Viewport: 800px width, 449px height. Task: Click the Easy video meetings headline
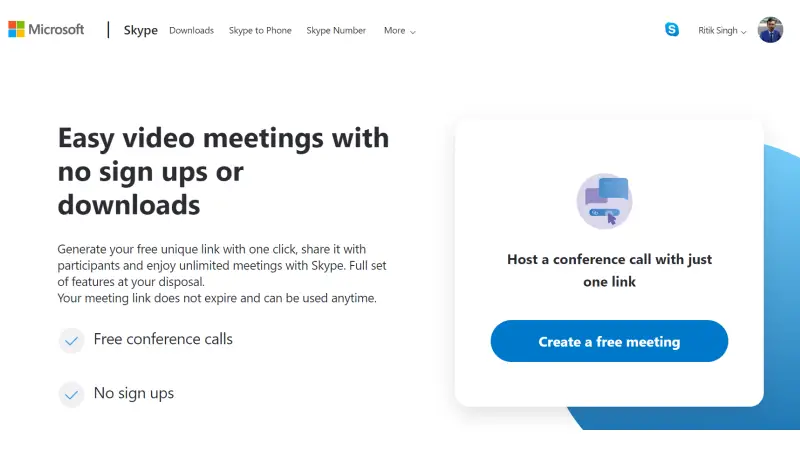coord(223,171)
